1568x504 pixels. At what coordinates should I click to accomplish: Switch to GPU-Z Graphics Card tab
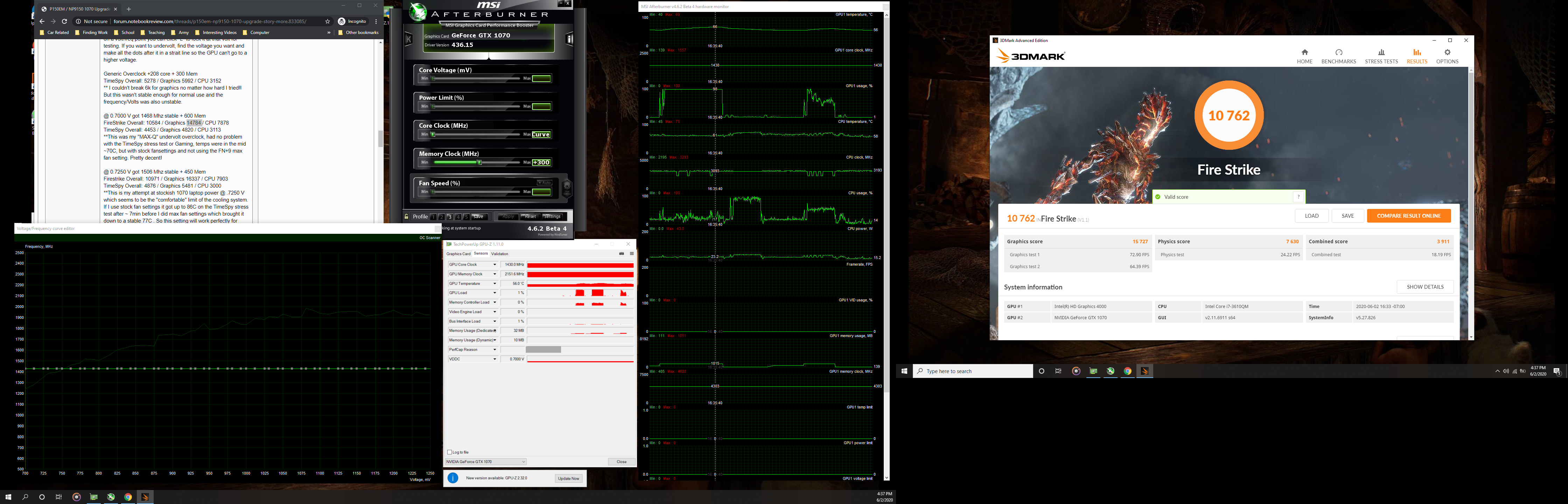point(458,254)
